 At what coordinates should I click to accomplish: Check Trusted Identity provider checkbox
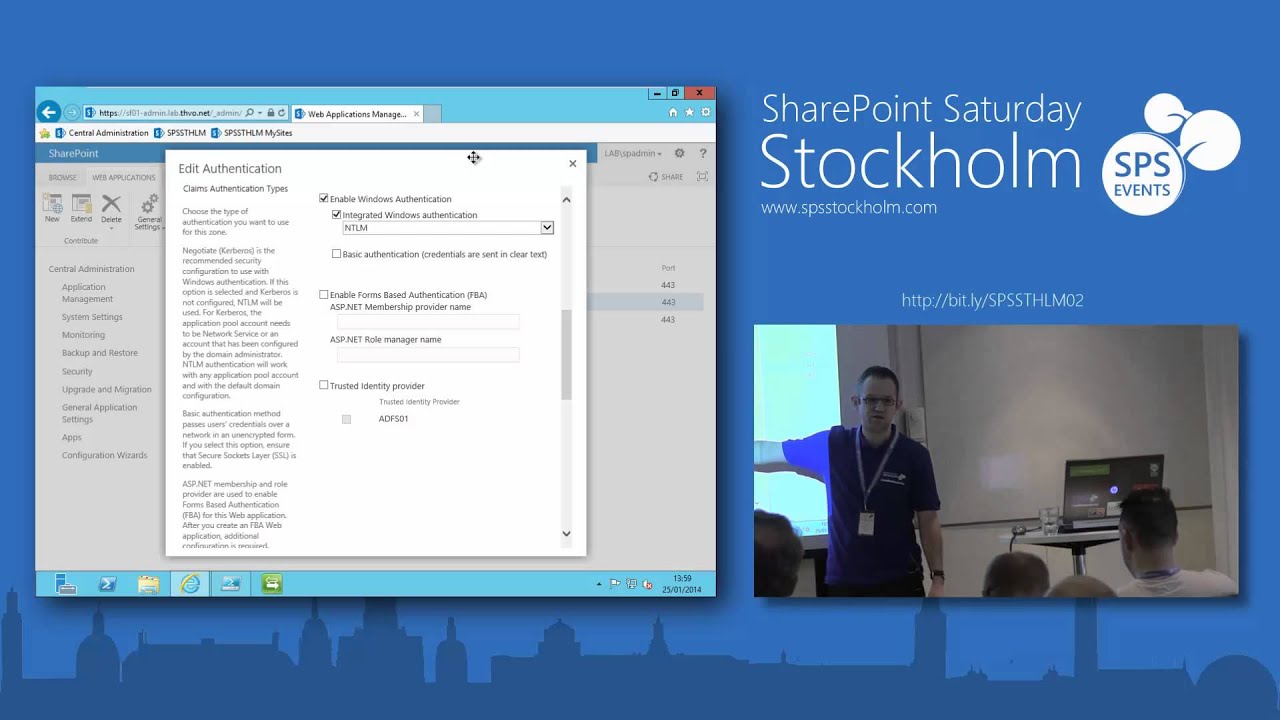[323, 385]
